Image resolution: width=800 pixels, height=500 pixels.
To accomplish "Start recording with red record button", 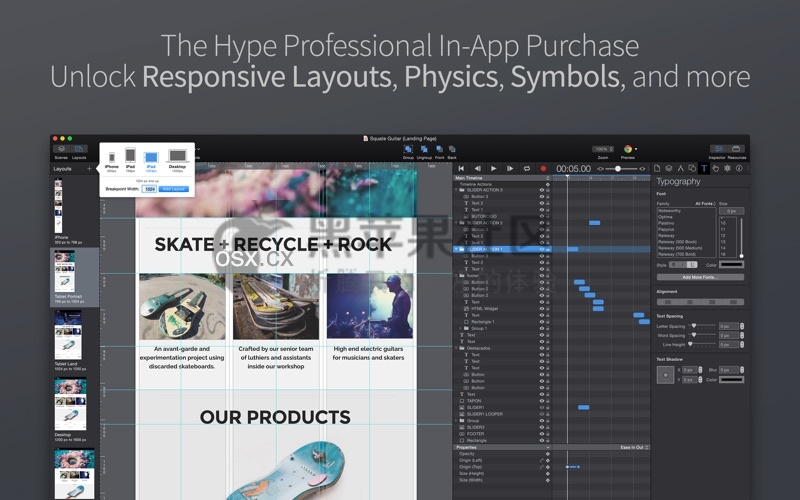I will pyautogui.click(x=543, y=168).
